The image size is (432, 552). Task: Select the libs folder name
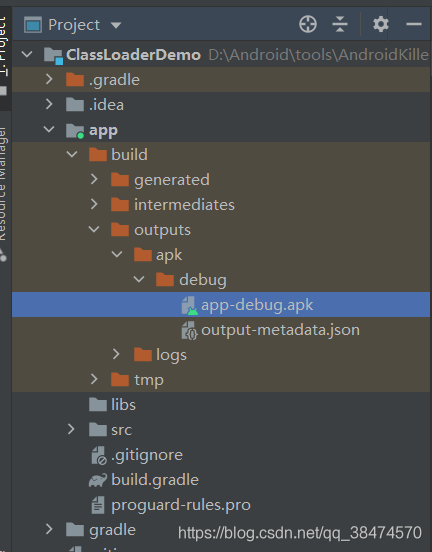point(123,405)
